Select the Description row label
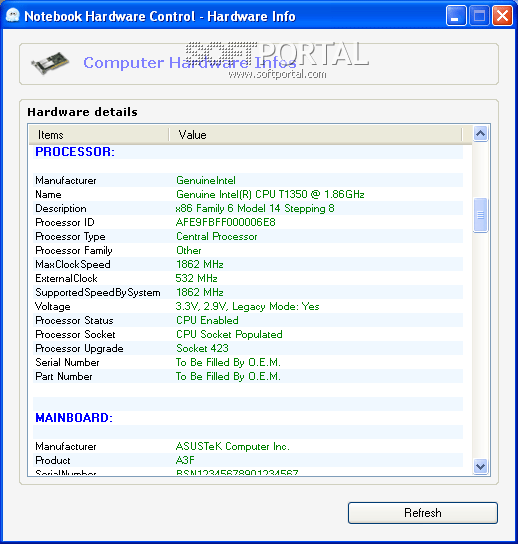Viewport: 518px width, 544px height. pos(61,209)
